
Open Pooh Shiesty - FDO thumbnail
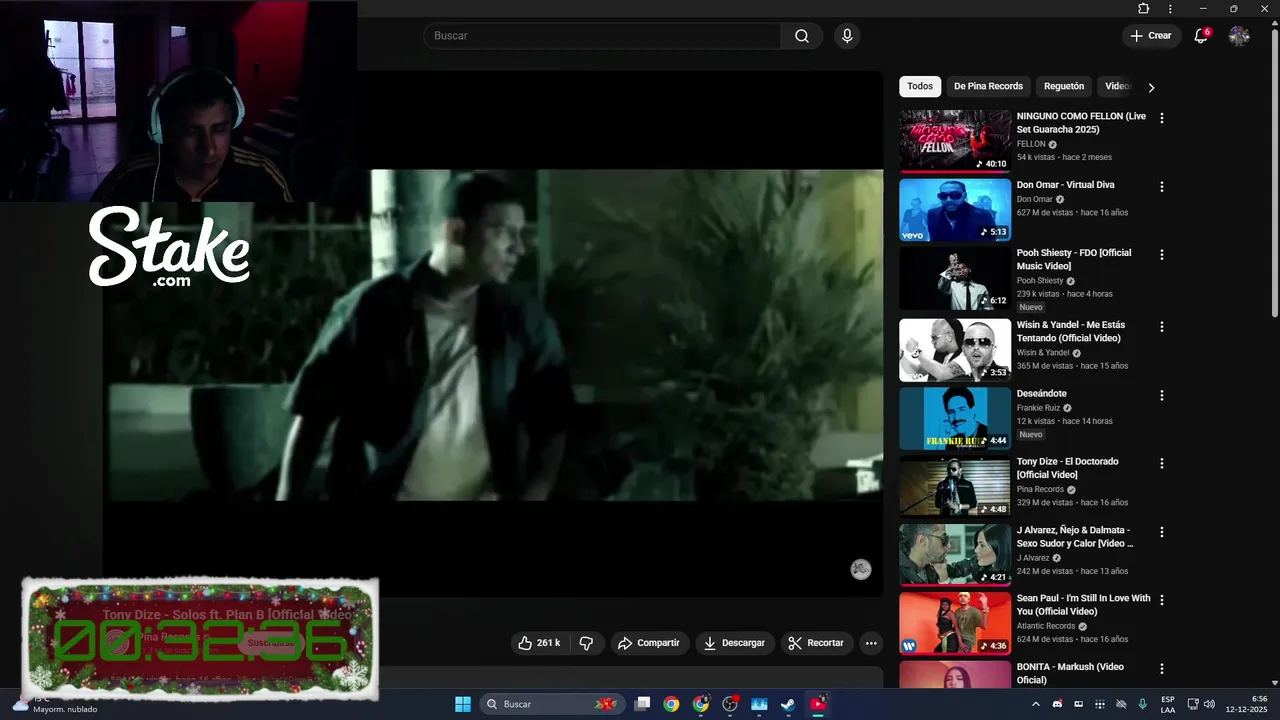955,278
